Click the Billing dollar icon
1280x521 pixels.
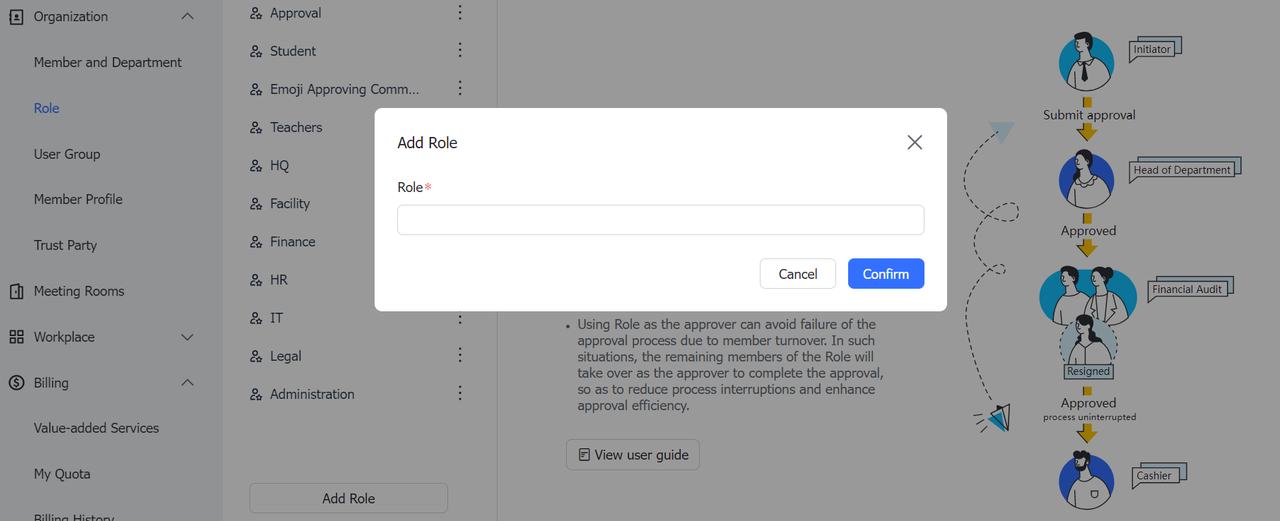16,383
